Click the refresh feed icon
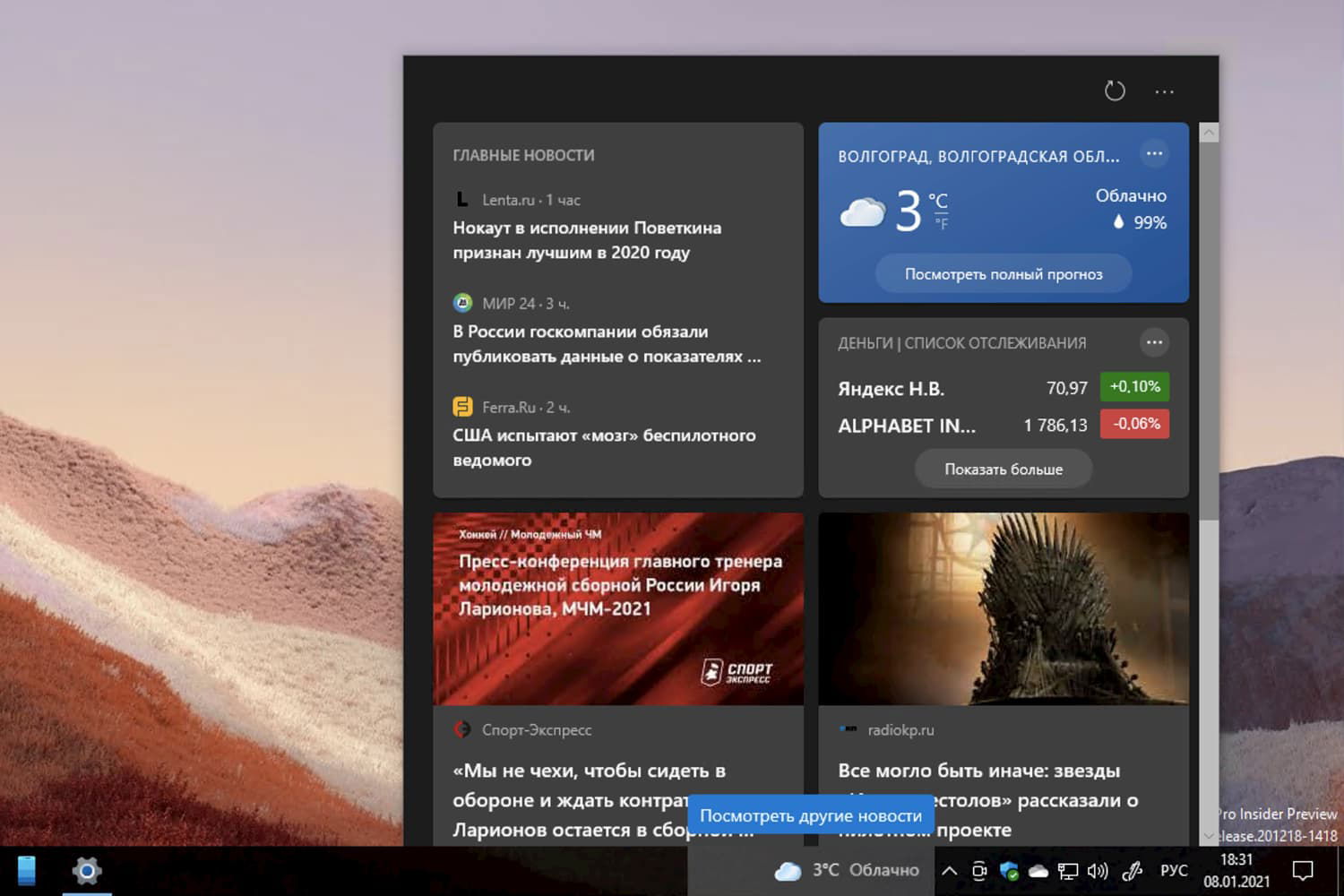 click(x=1114, y=90)
